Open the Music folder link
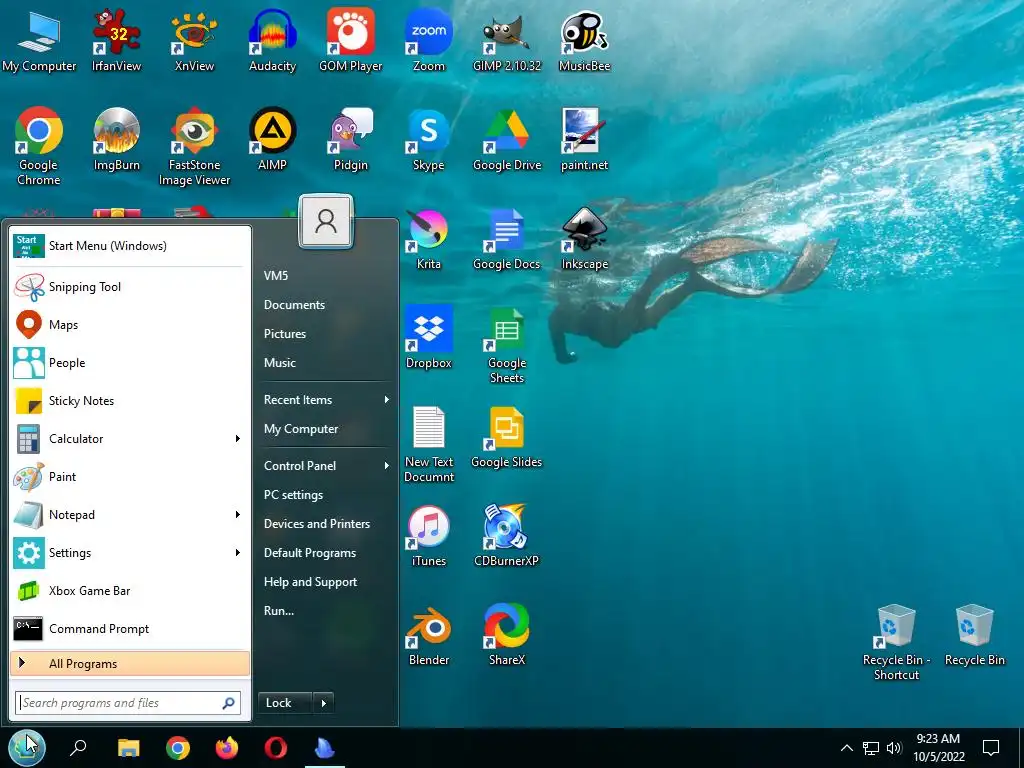Screen dimensions: 1024x768 [x=280, y=362]
